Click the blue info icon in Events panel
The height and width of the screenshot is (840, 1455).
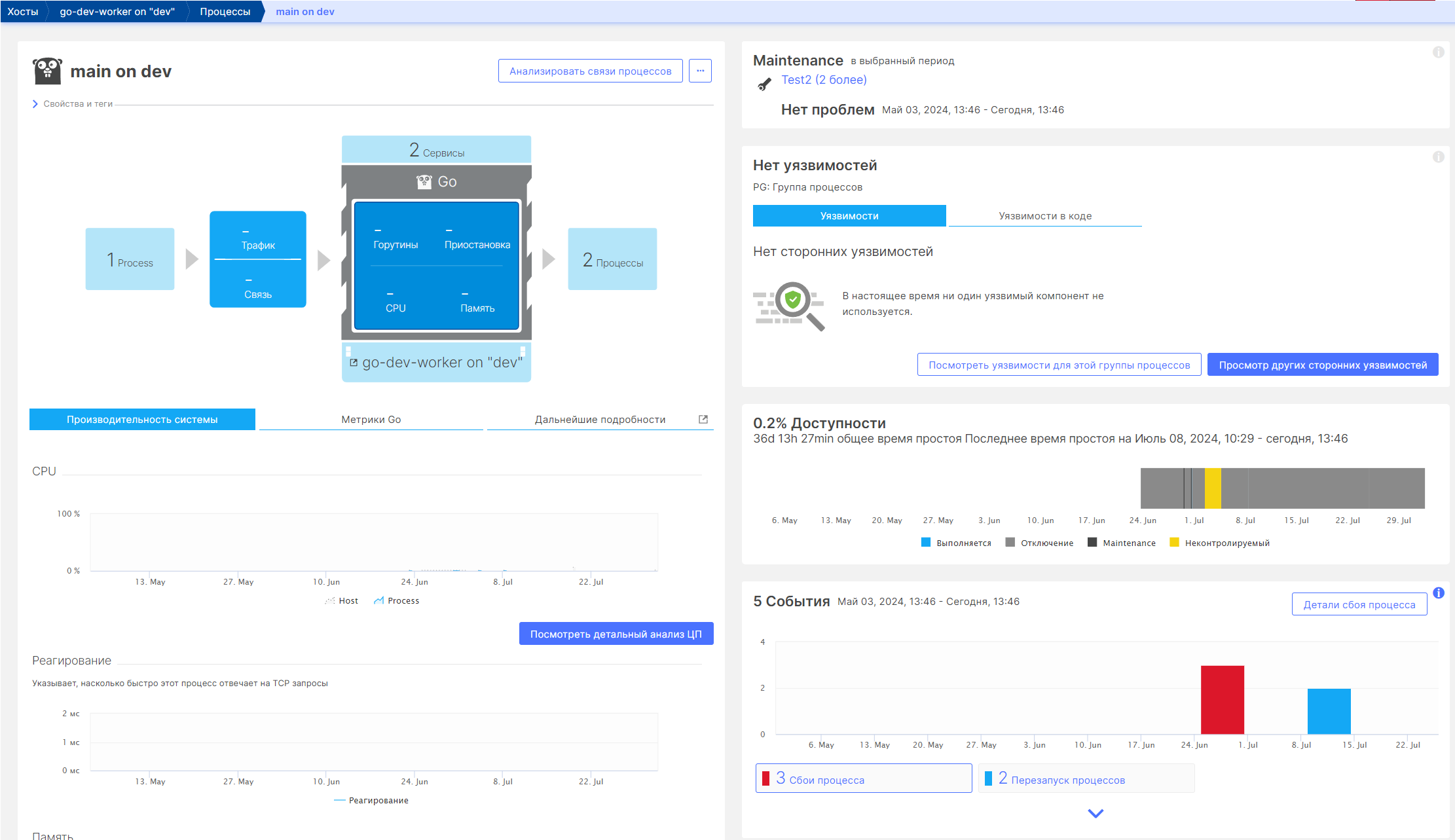pyautogui.click(x=1438, y=593)
